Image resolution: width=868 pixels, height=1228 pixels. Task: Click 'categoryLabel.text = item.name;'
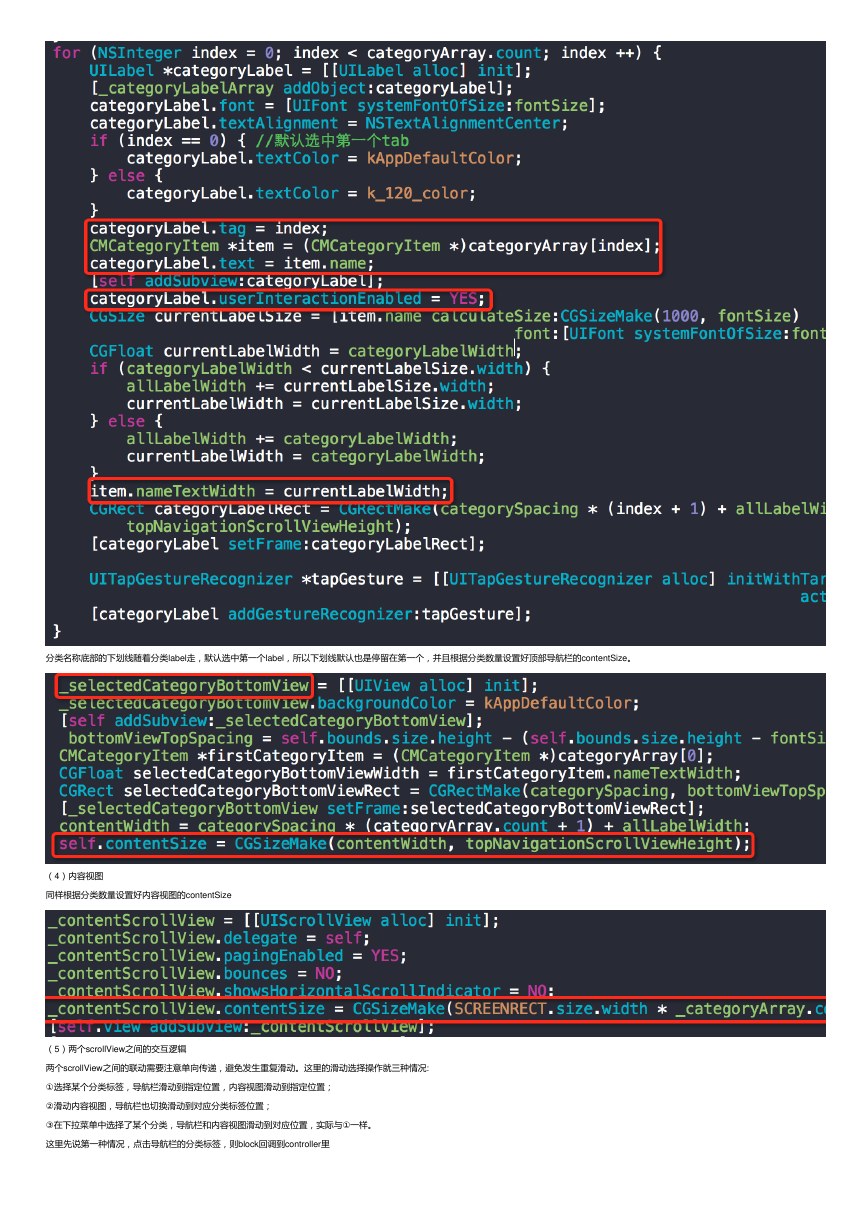(232, 263)
